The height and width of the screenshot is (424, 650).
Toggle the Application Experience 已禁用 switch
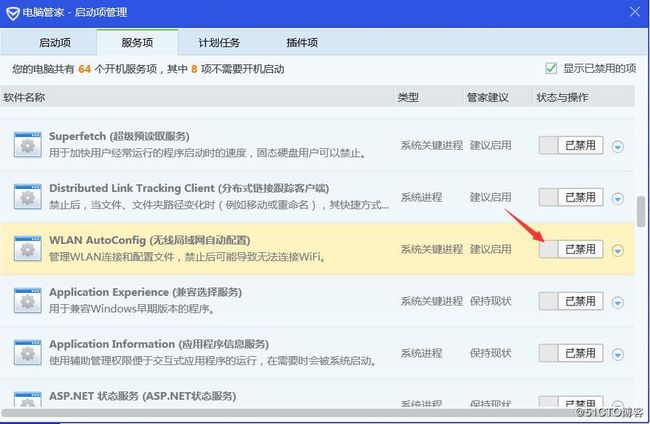[x=571, y=301]
